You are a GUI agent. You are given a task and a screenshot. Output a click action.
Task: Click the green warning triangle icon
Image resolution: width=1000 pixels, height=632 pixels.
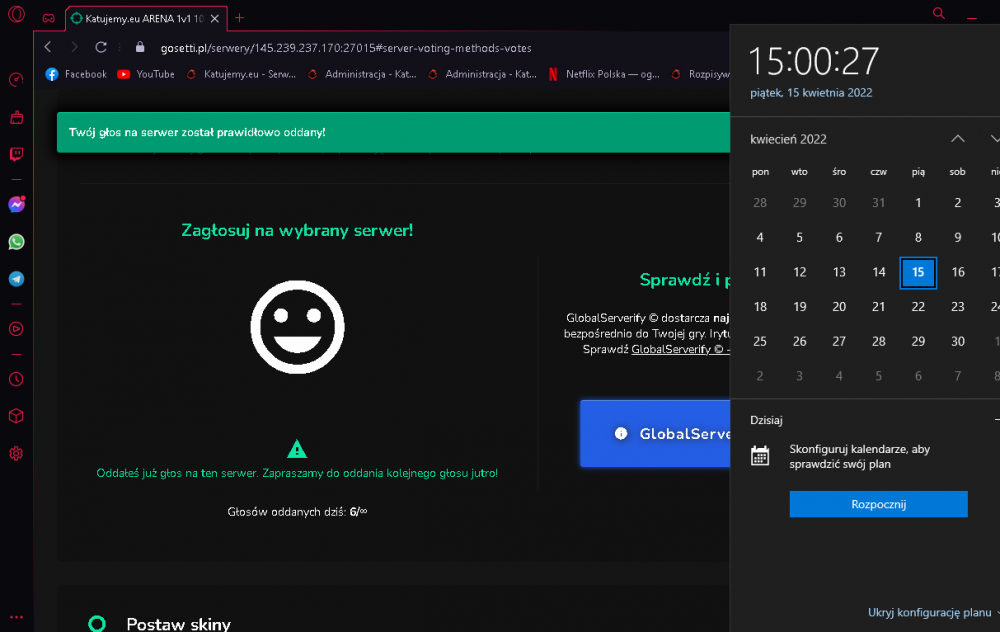point(297,449)
